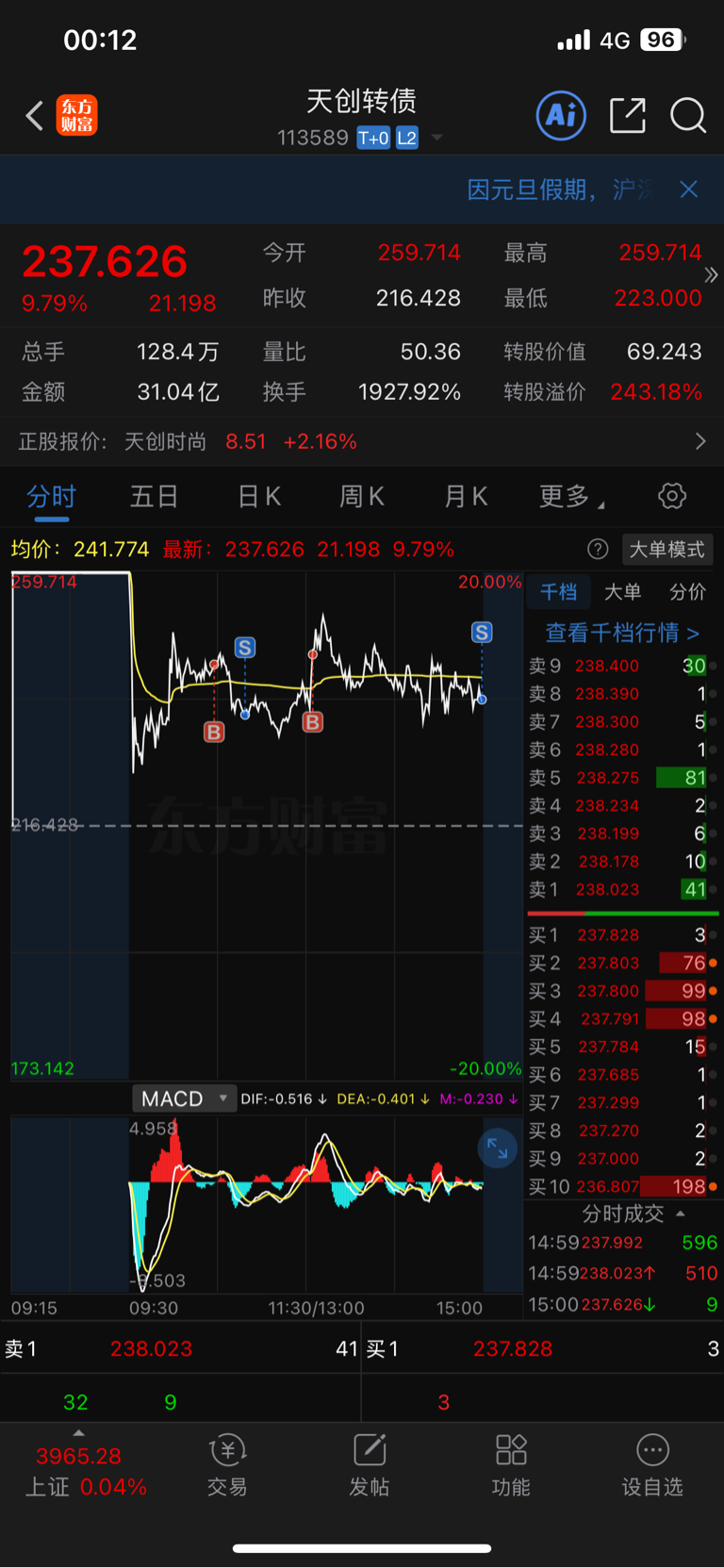
Task: Tap the S sell marker near 10:30
Action: pos(245,648)
